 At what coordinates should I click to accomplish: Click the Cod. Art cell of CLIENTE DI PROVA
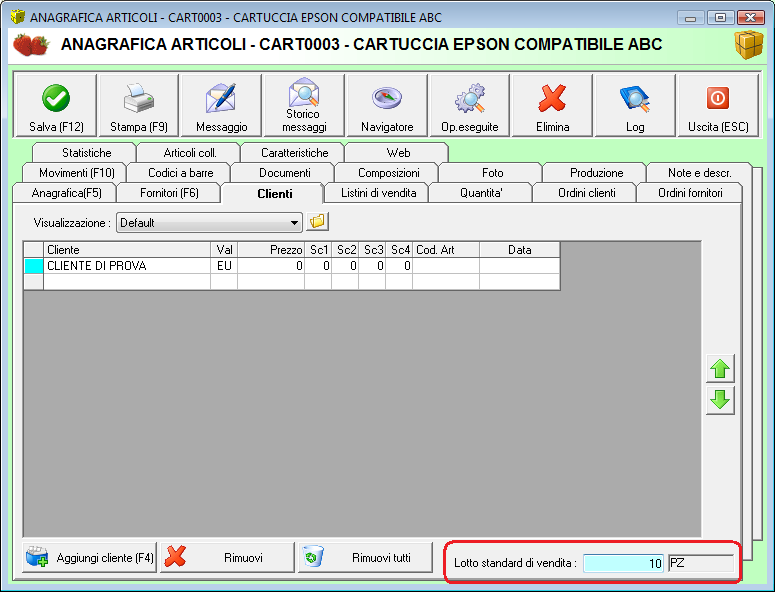tap(446, 266)
